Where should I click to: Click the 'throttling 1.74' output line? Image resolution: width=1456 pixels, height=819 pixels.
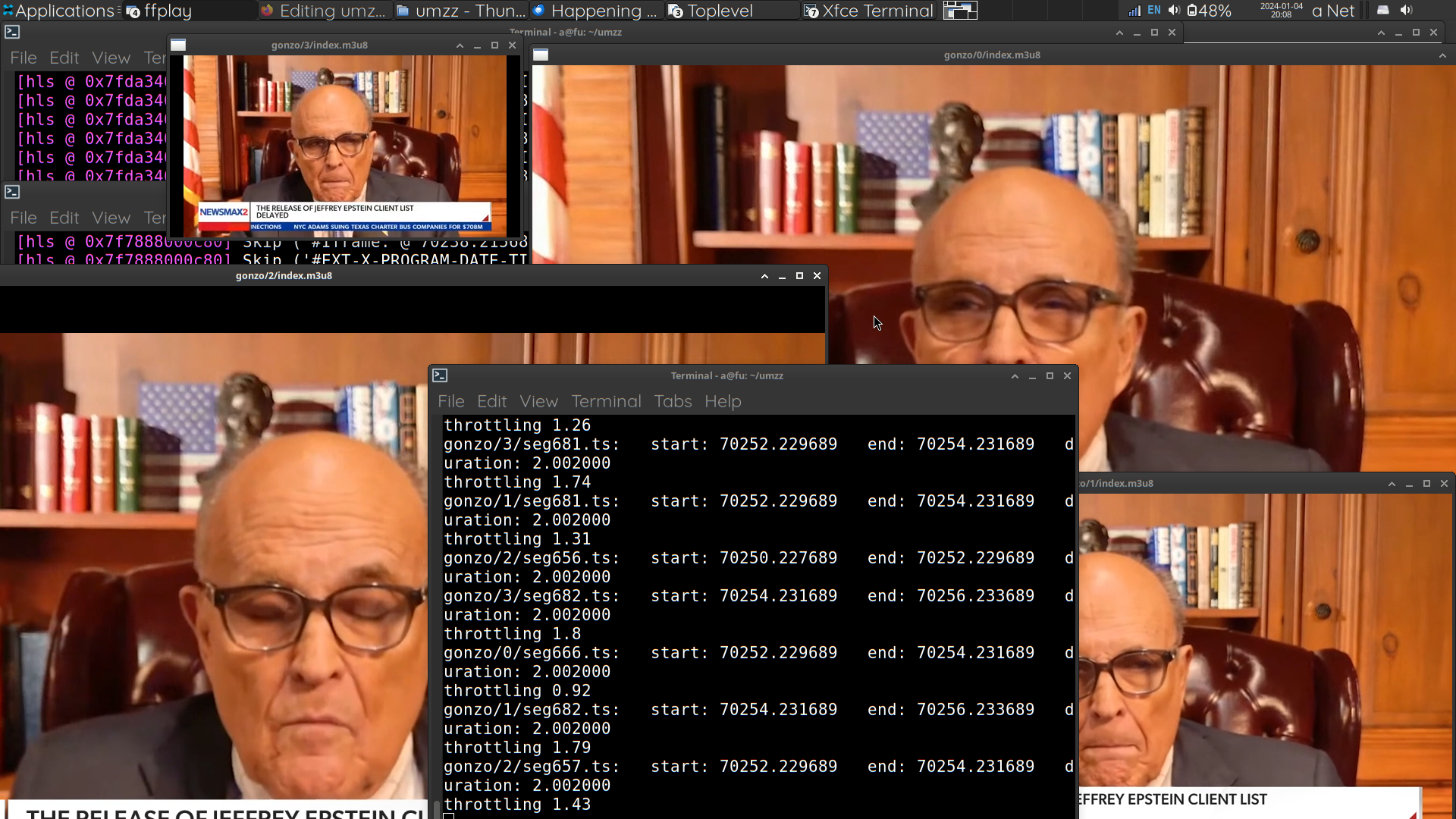click(x=517, y=482)
